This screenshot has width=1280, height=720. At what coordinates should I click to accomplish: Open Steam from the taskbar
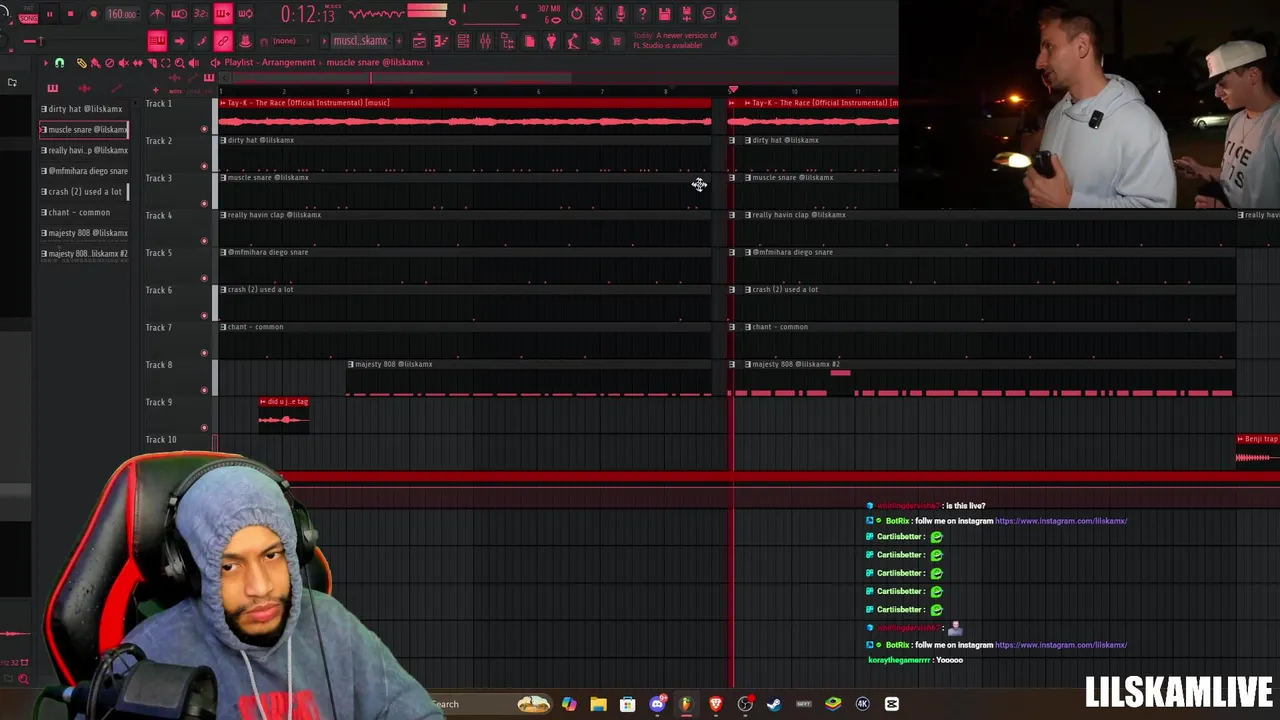[774, 704]
